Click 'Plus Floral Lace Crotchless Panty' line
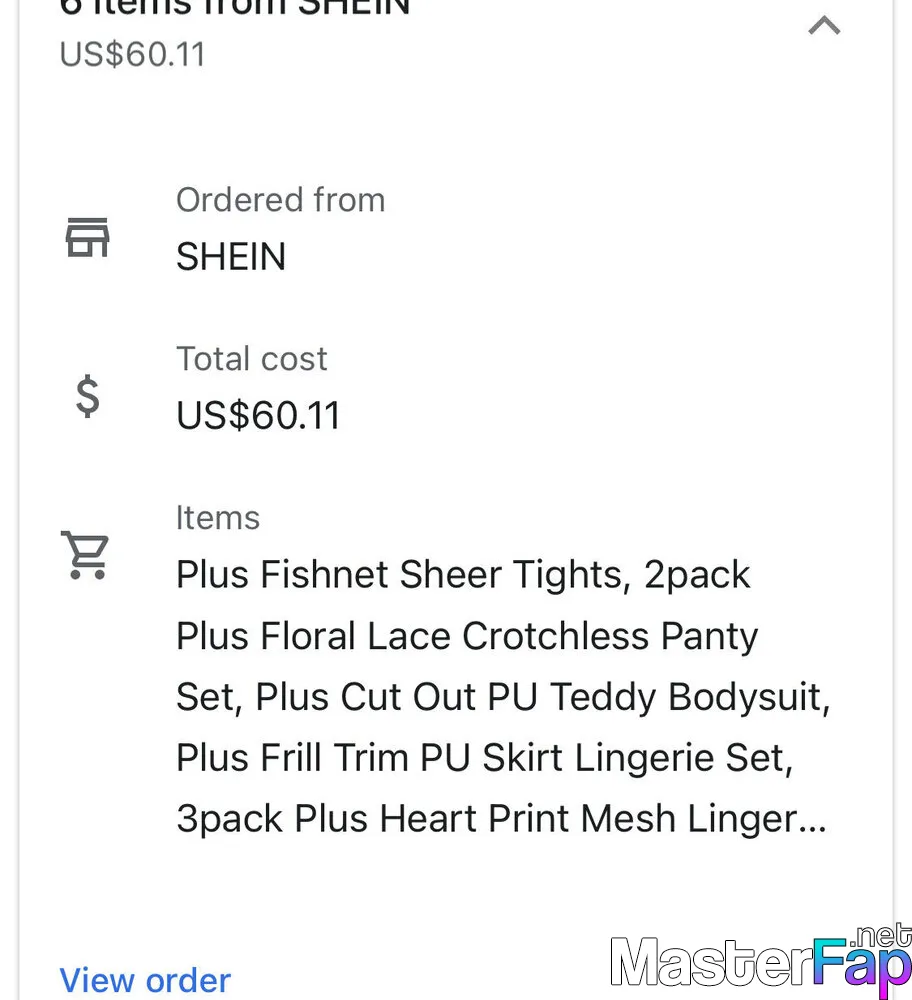This screenshot has width=912, height=1000. (467, 636)
